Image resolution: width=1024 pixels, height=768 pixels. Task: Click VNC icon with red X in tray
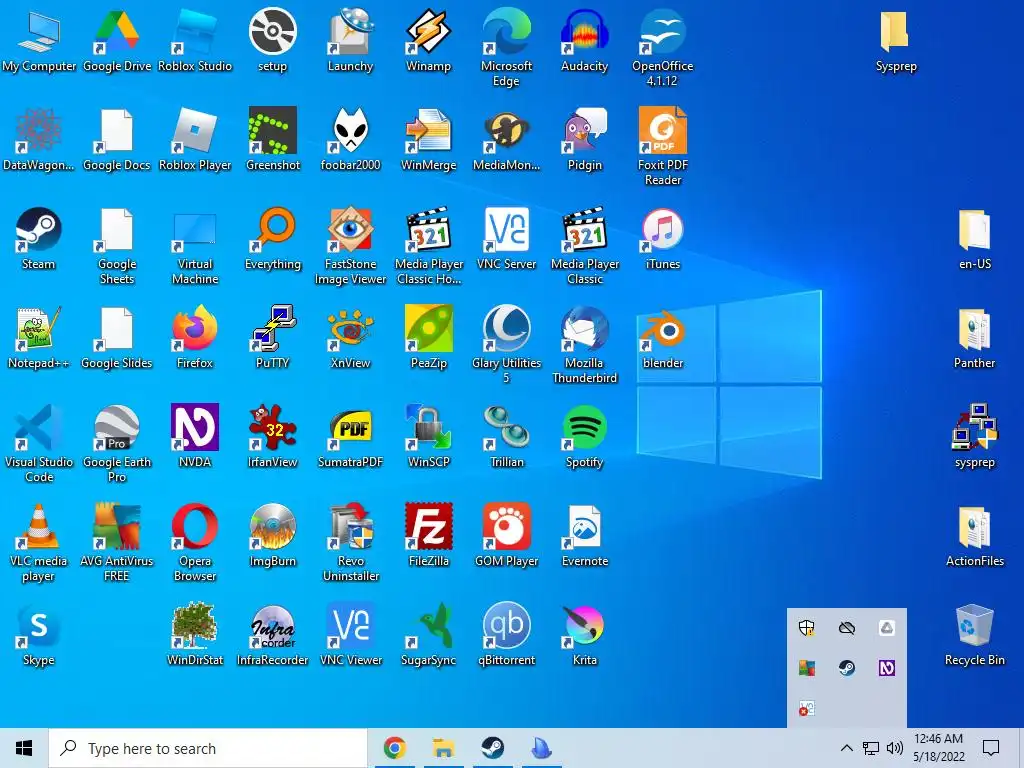(x=807, y=709)
